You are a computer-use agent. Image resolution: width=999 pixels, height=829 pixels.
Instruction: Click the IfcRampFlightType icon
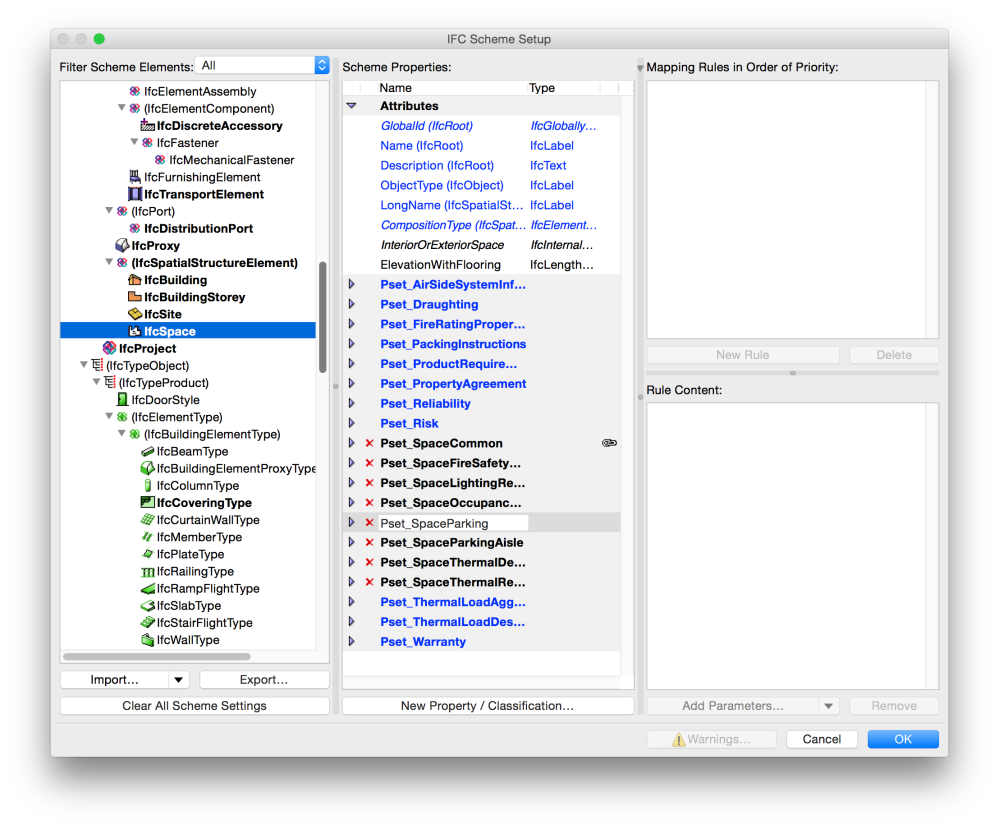tap(148, 589)
